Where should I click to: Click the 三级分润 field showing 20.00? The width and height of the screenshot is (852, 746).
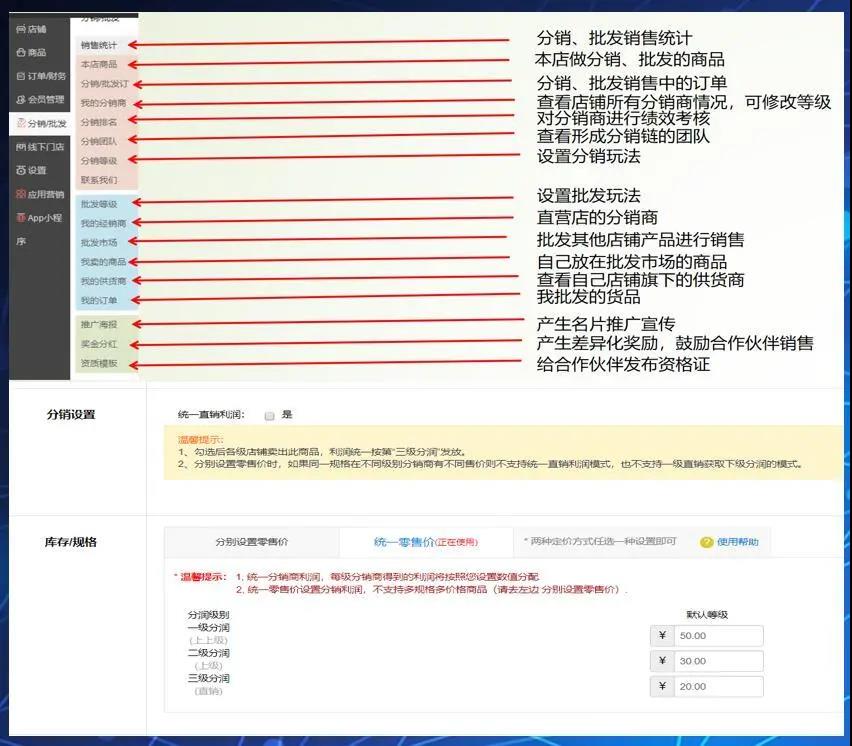click(x=718, y=686)
